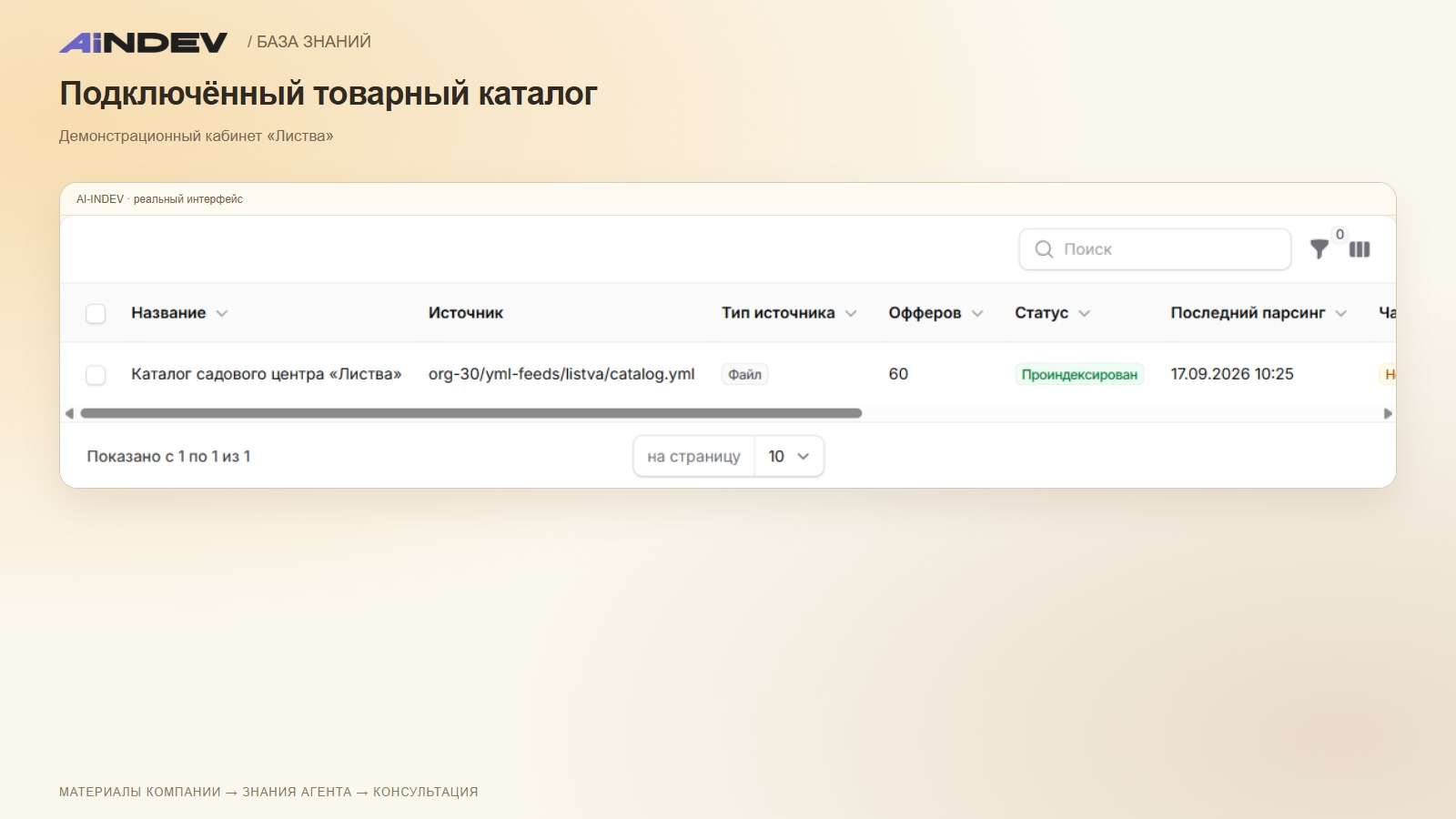This screenshot has height=819, width=1456.
Task: Click the magnifier icon in search
Action: pos(1044,249)
